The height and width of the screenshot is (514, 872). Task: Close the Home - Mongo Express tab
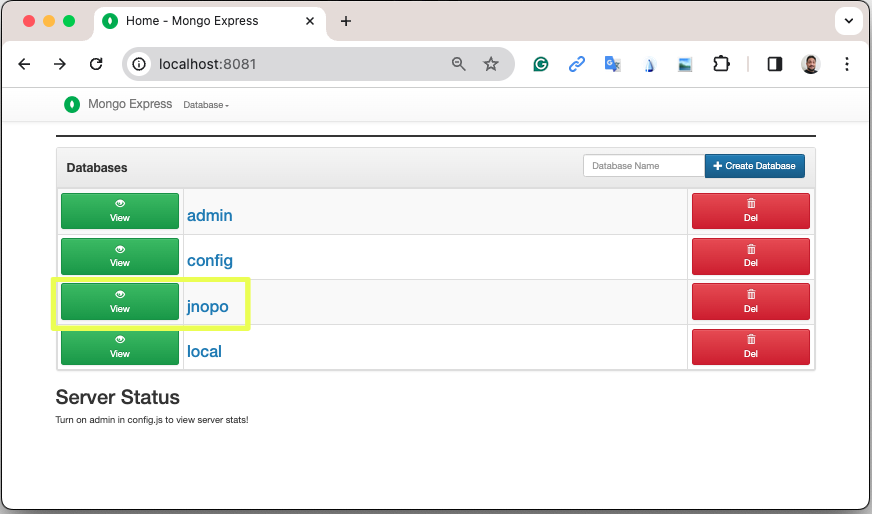pyautogui.click(x=310, y=21)
